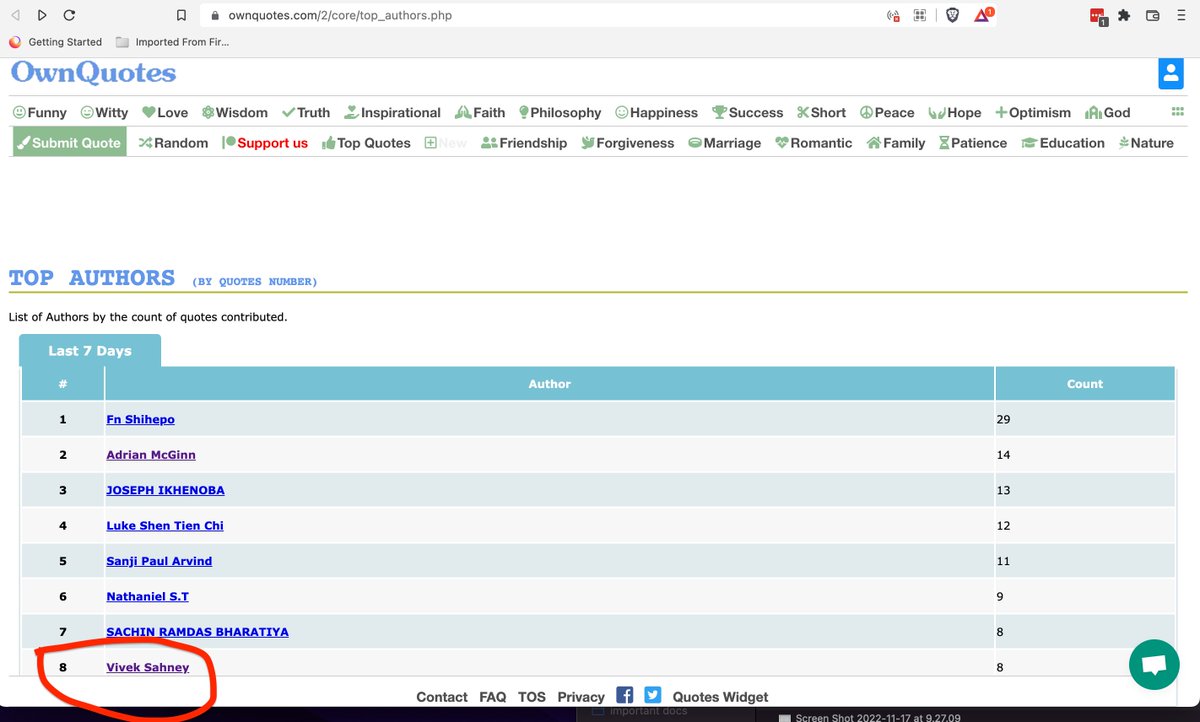Open the Getting Started bookmark
Viewport: 1200px width, 722px height.
click(x=56, y=42)
